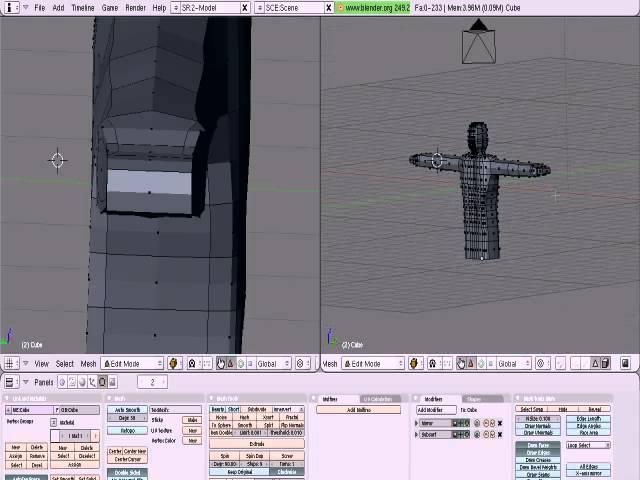This screenshot has height=480, width=640.
Task: Expand the Subsurf modifier triangle
Action: coord(417,435)
